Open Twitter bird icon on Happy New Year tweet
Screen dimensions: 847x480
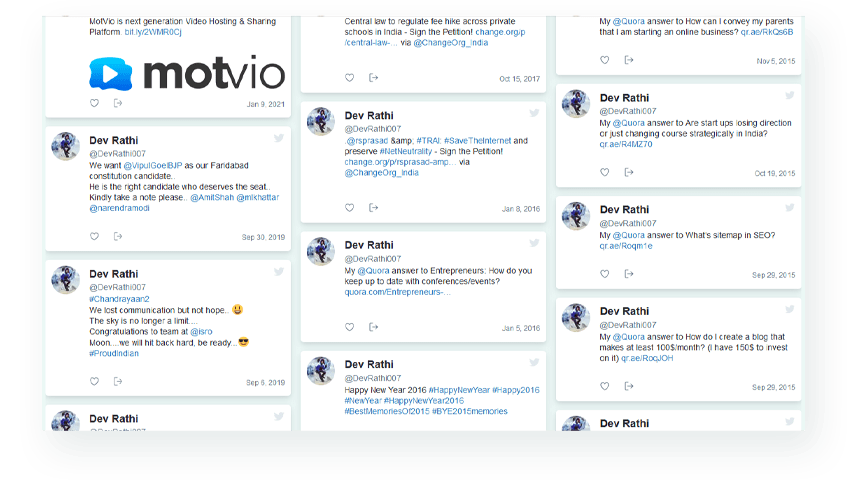tap(534, 362)
